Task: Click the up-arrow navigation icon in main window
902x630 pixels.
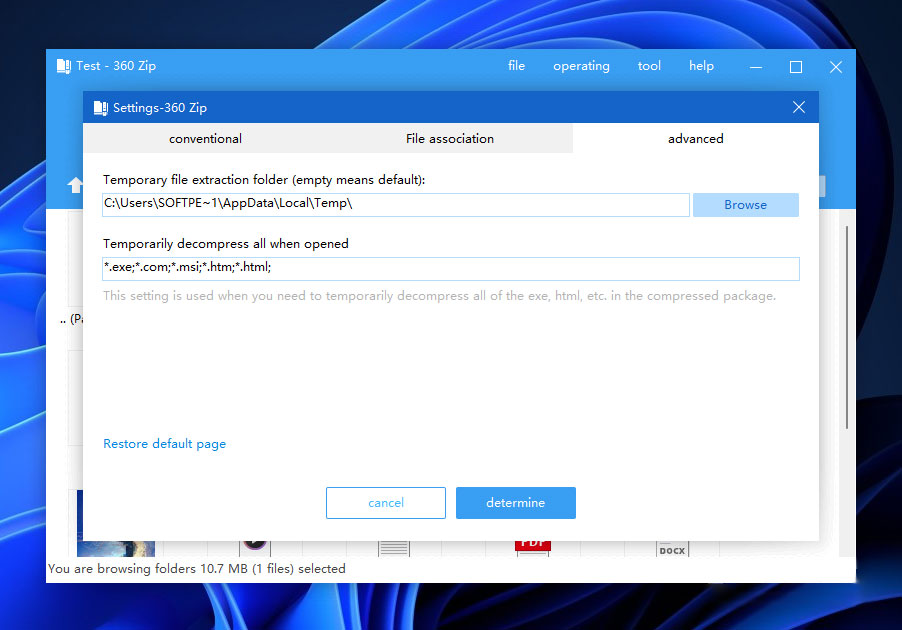Action: 75,185
